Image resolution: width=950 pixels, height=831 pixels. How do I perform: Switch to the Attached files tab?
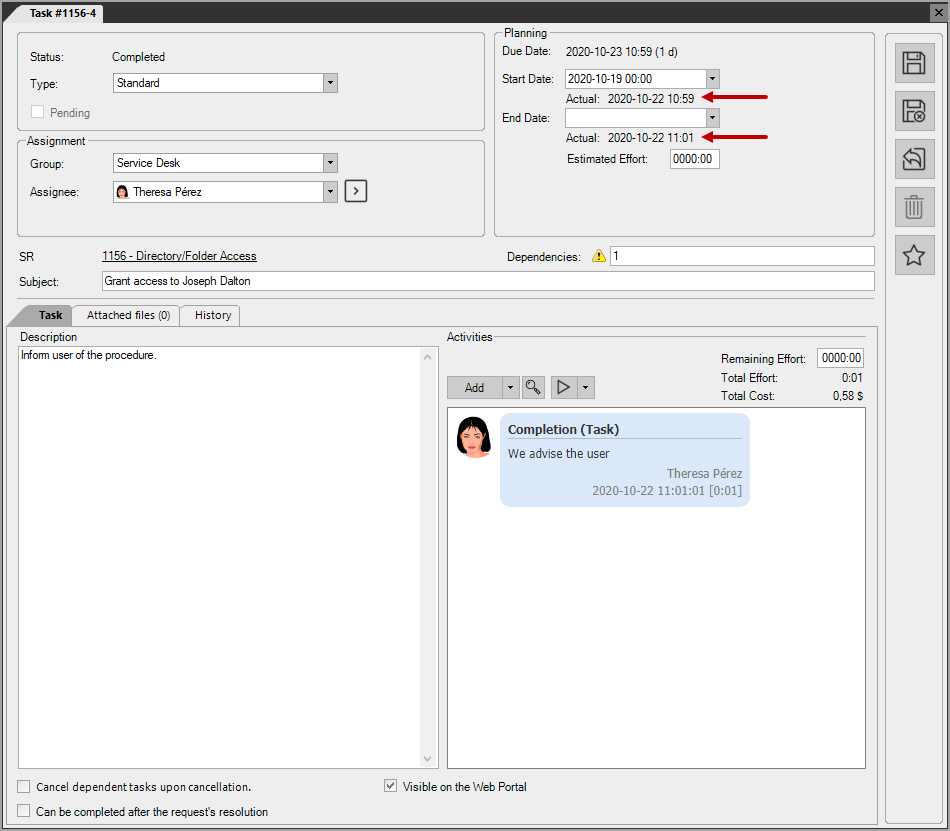128,315
